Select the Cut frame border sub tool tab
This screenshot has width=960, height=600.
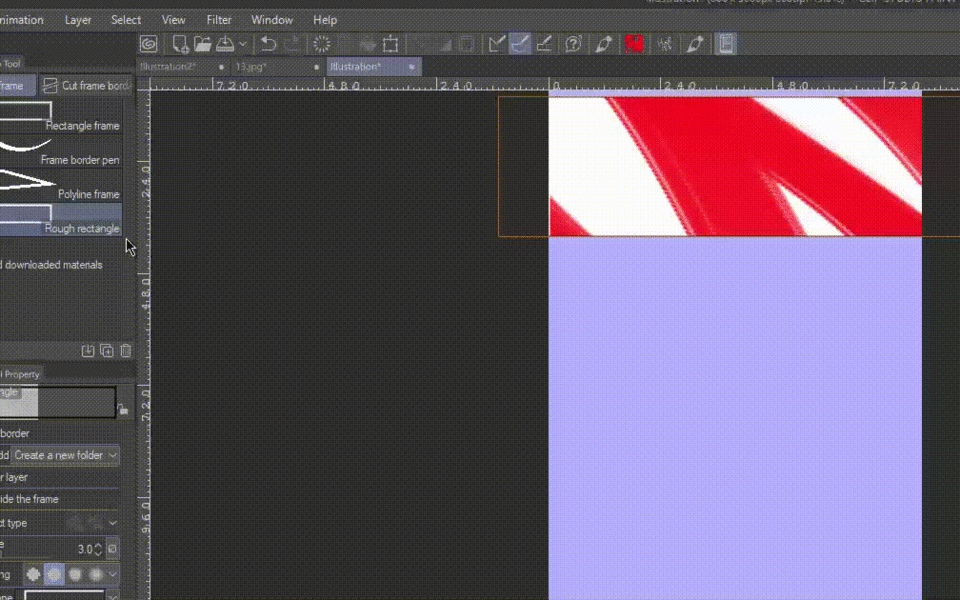point(86,86)
